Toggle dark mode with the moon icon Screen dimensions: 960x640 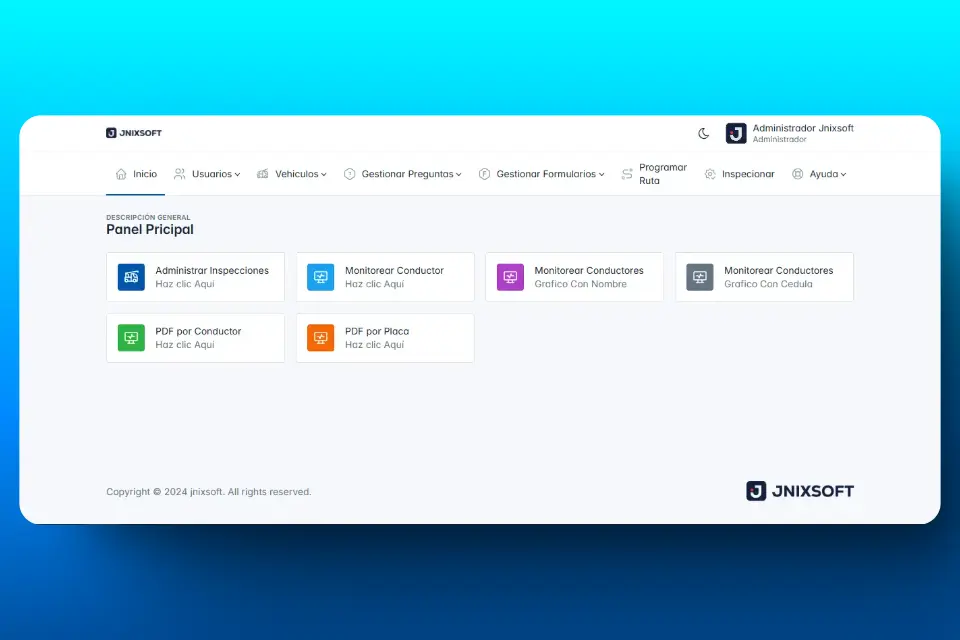(703, 132)
